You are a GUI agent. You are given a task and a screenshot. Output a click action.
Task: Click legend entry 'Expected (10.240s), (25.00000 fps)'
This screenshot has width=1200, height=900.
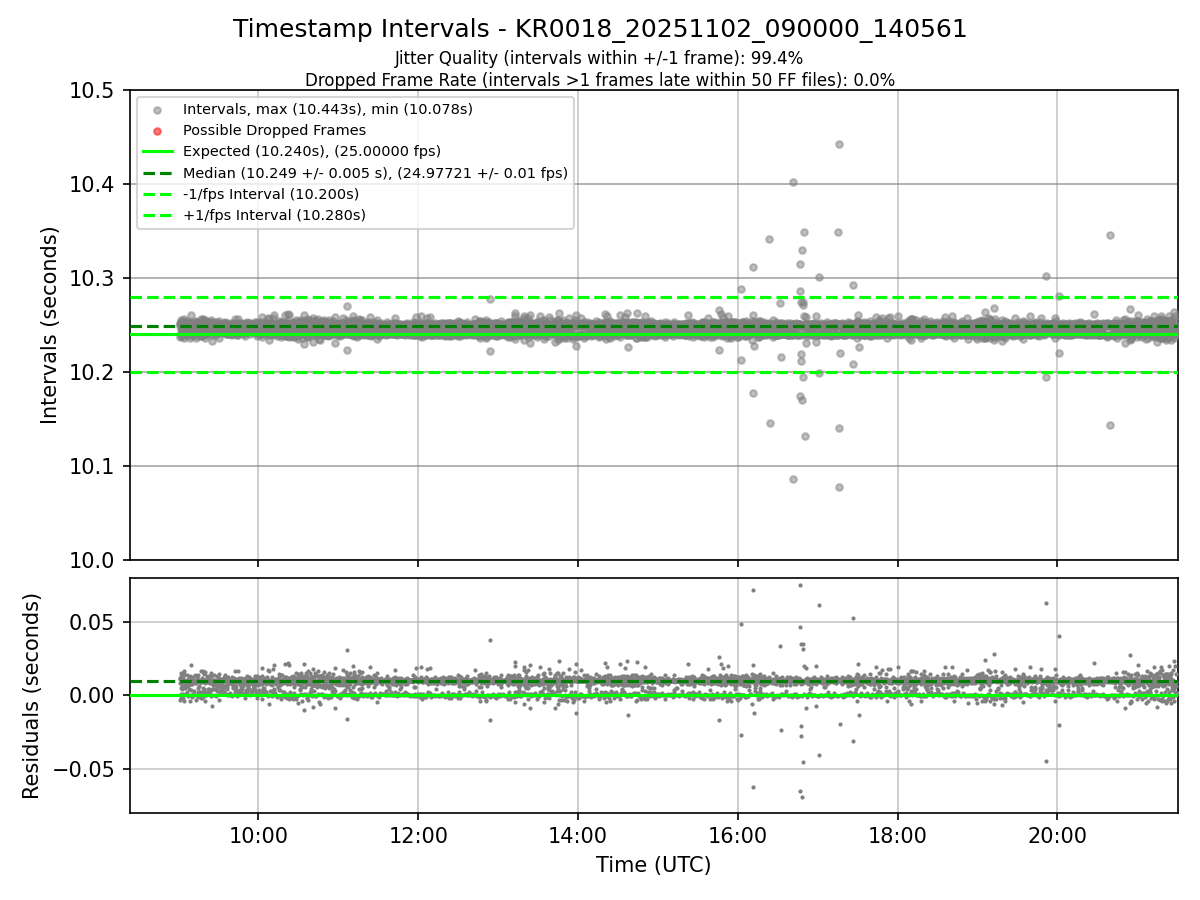coord(311,151)
